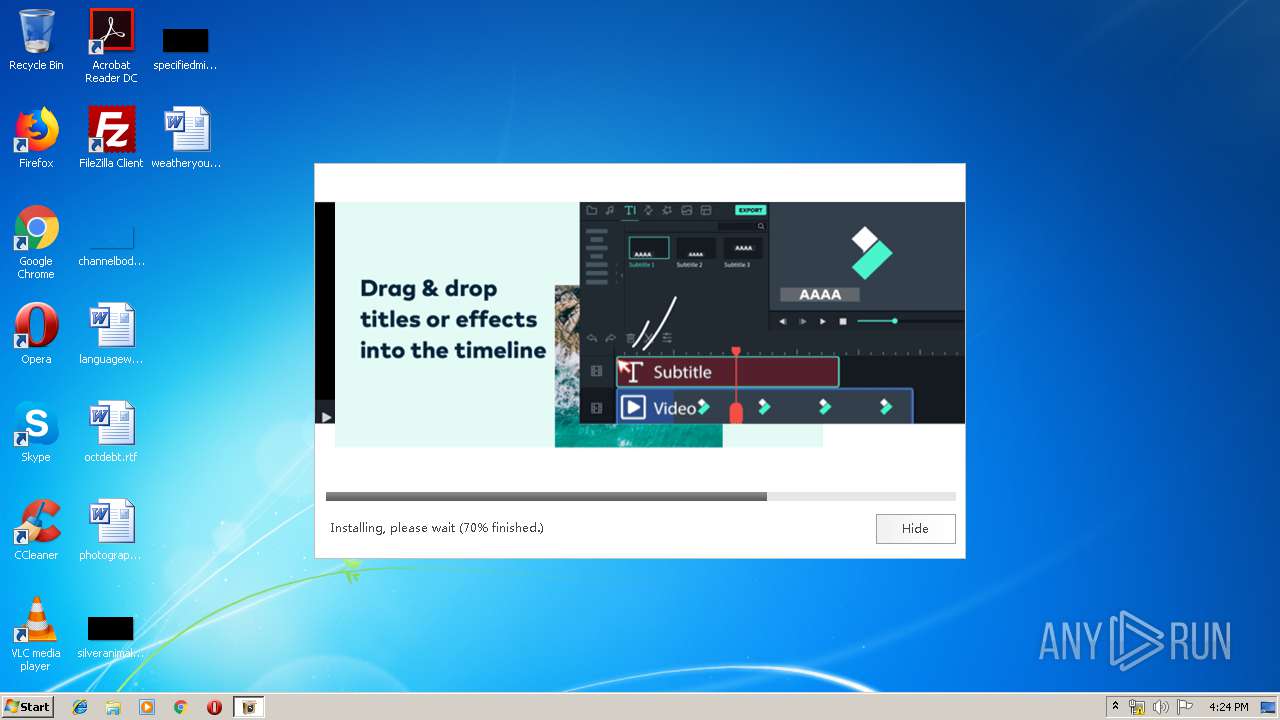Viewport: 1280px width, 720px height.
Task: Click the installing status text
Action: click(x=437, y=528)
